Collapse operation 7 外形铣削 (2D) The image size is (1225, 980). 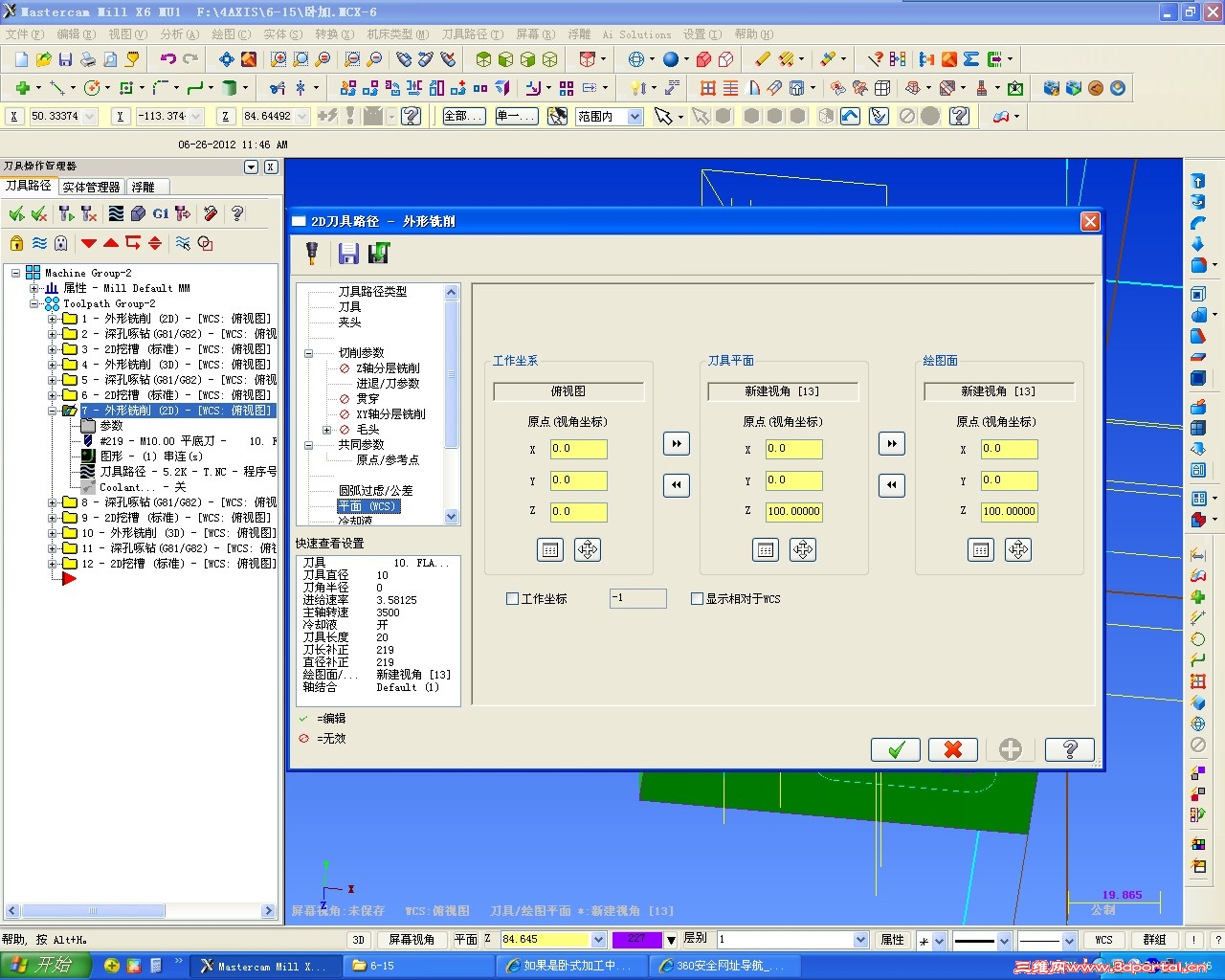[x=53, y=411]
